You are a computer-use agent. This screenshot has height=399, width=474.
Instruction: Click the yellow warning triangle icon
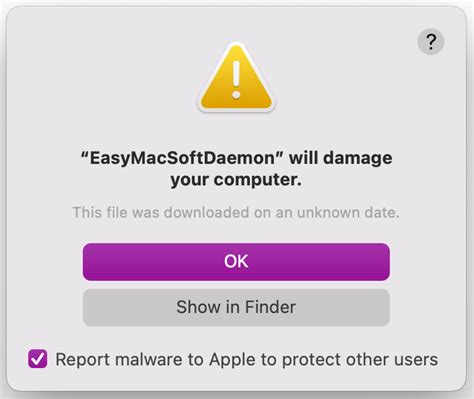236,77
